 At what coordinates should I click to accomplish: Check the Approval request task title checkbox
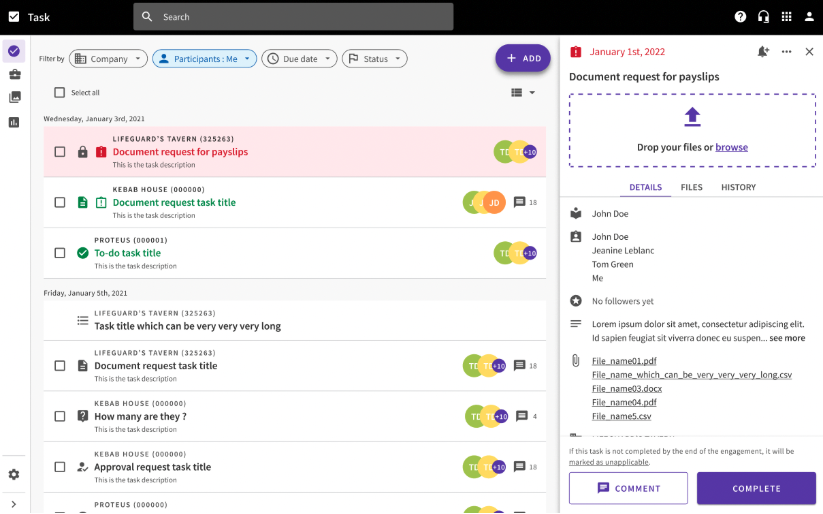click(60, 467)
